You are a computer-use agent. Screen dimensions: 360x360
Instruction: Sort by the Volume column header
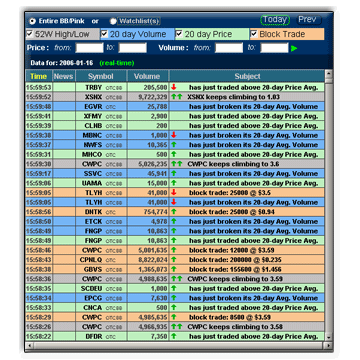(147, 76)
